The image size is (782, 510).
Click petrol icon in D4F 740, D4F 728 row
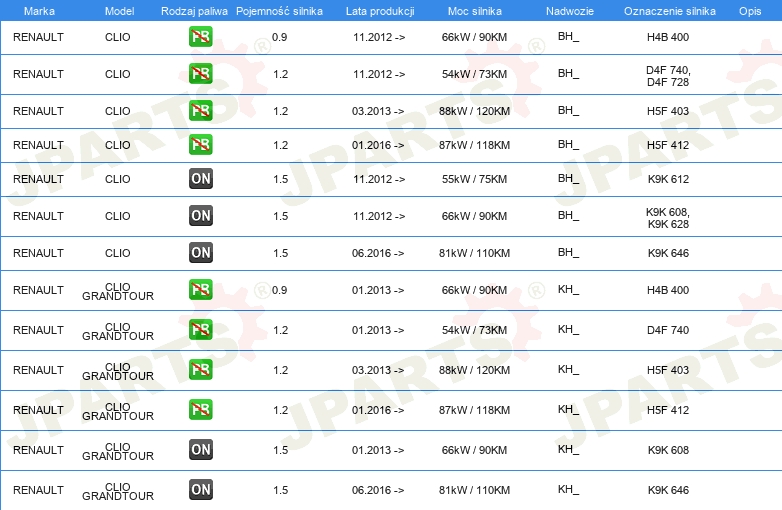(200, 74)
